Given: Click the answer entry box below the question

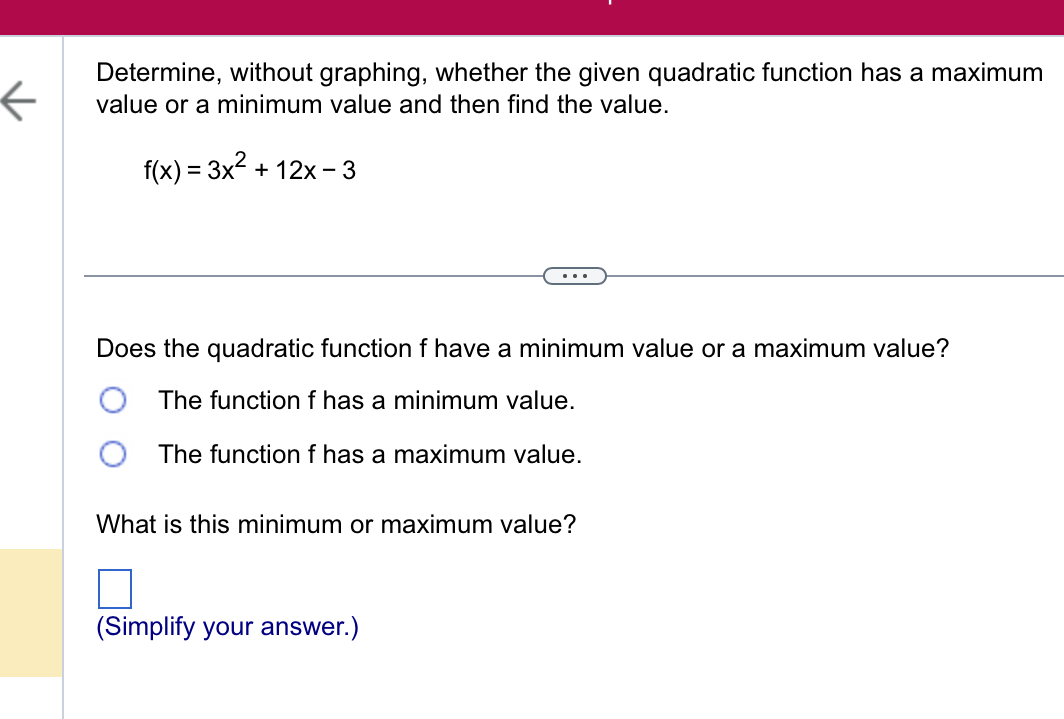Looking at the screenshot, I should (114, 589).
